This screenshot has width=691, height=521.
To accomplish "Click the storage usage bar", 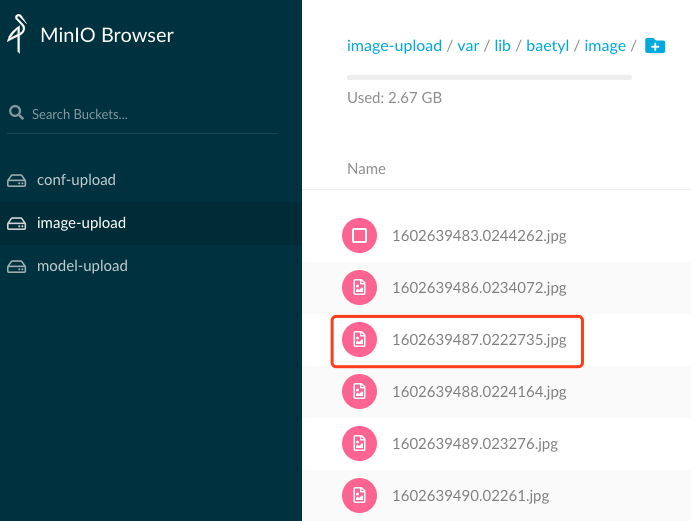I will point(489,78).
